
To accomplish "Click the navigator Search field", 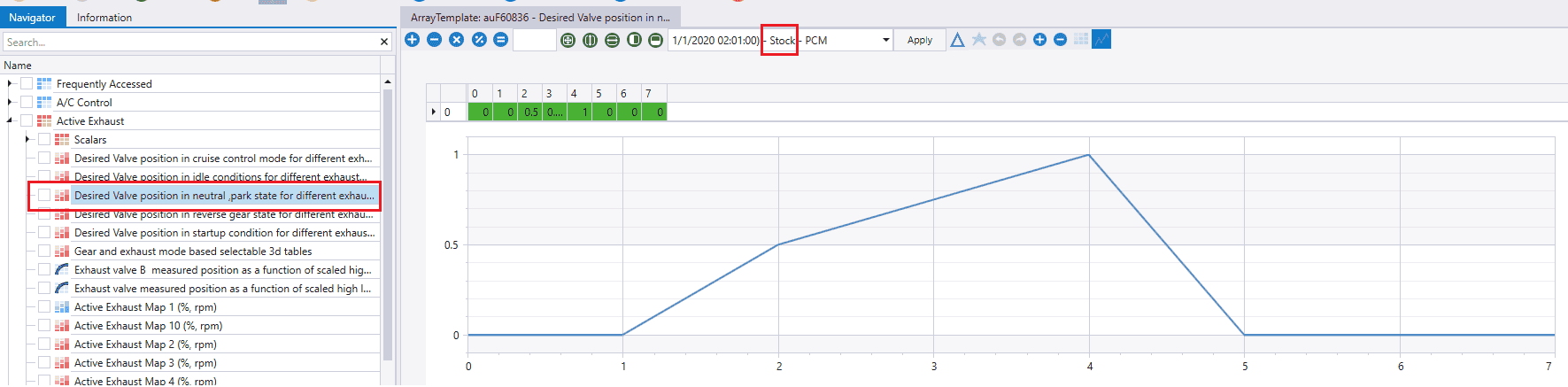I will click(x=189, y=42).
